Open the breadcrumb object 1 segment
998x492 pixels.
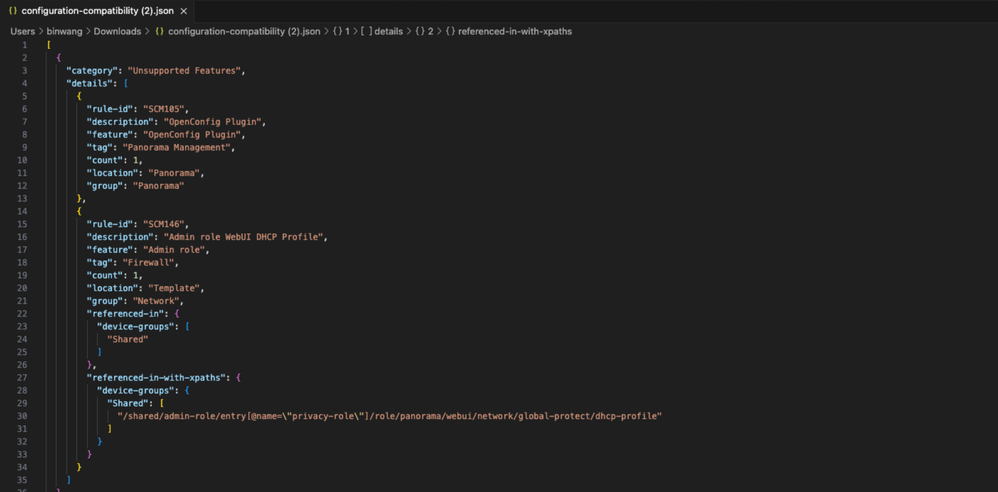[x=341, y=31]
